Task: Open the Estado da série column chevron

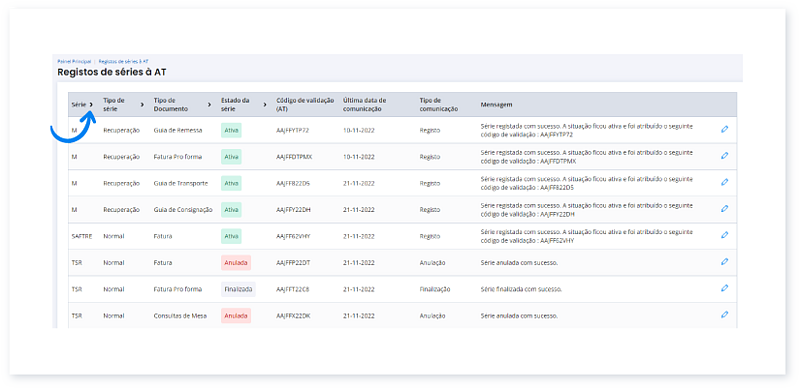Action: (265, 105)
